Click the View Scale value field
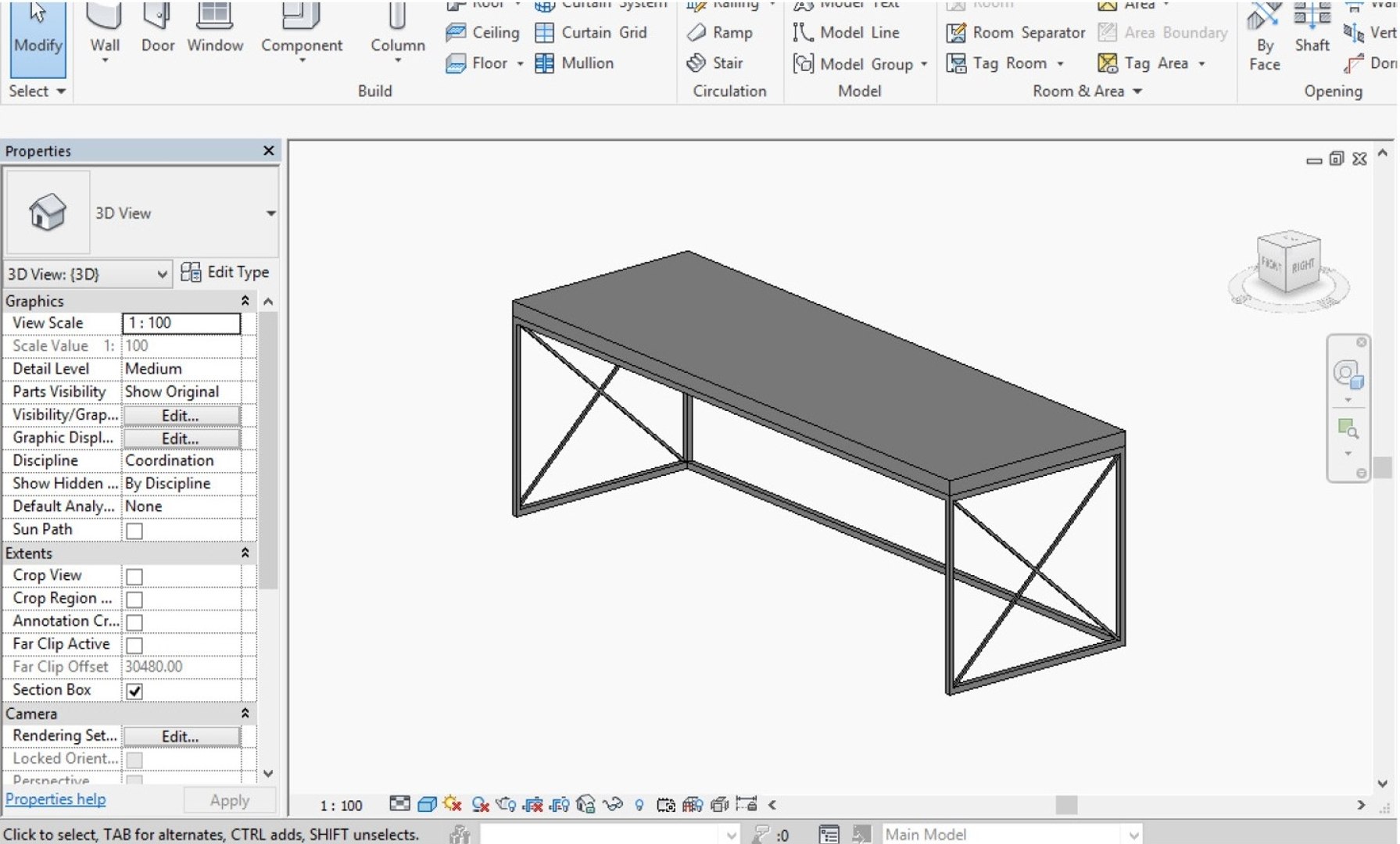 181,323
